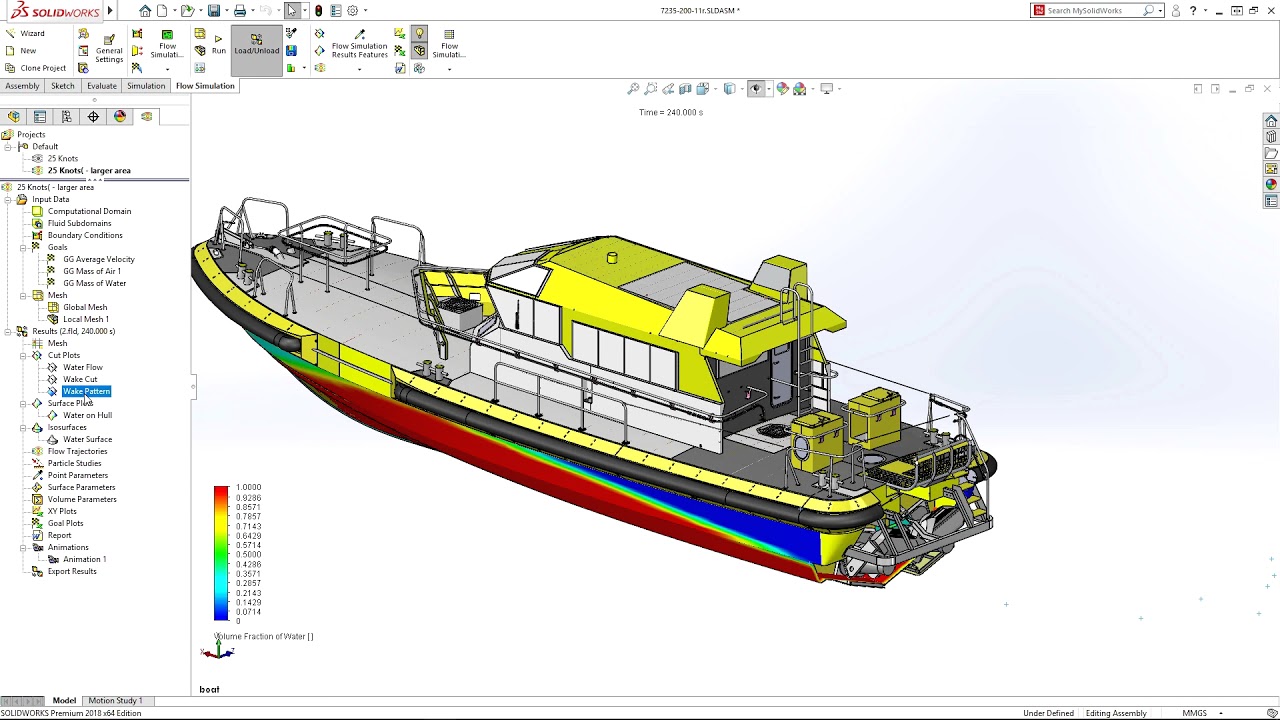Select the '25 Knots( - larger area' project

pos(89,170)
